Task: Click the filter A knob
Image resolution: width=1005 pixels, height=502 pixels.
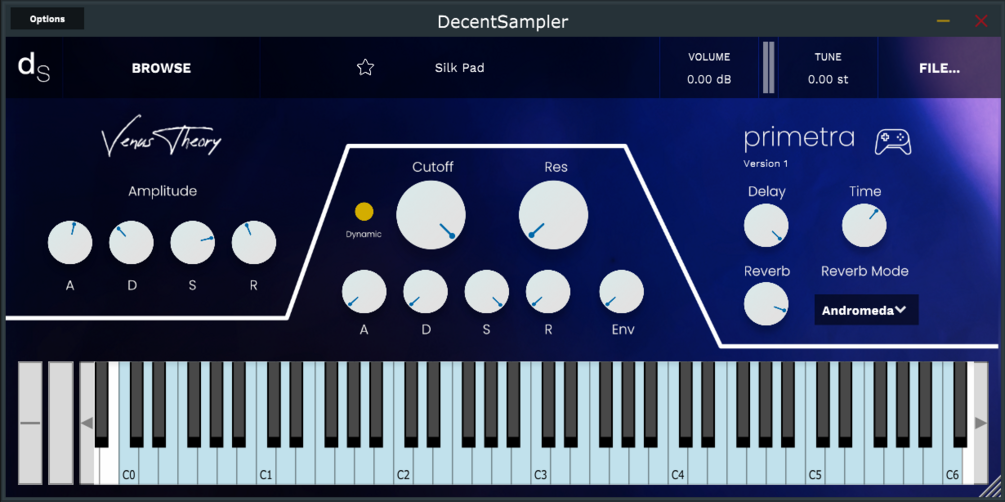Action: point(364,292)
